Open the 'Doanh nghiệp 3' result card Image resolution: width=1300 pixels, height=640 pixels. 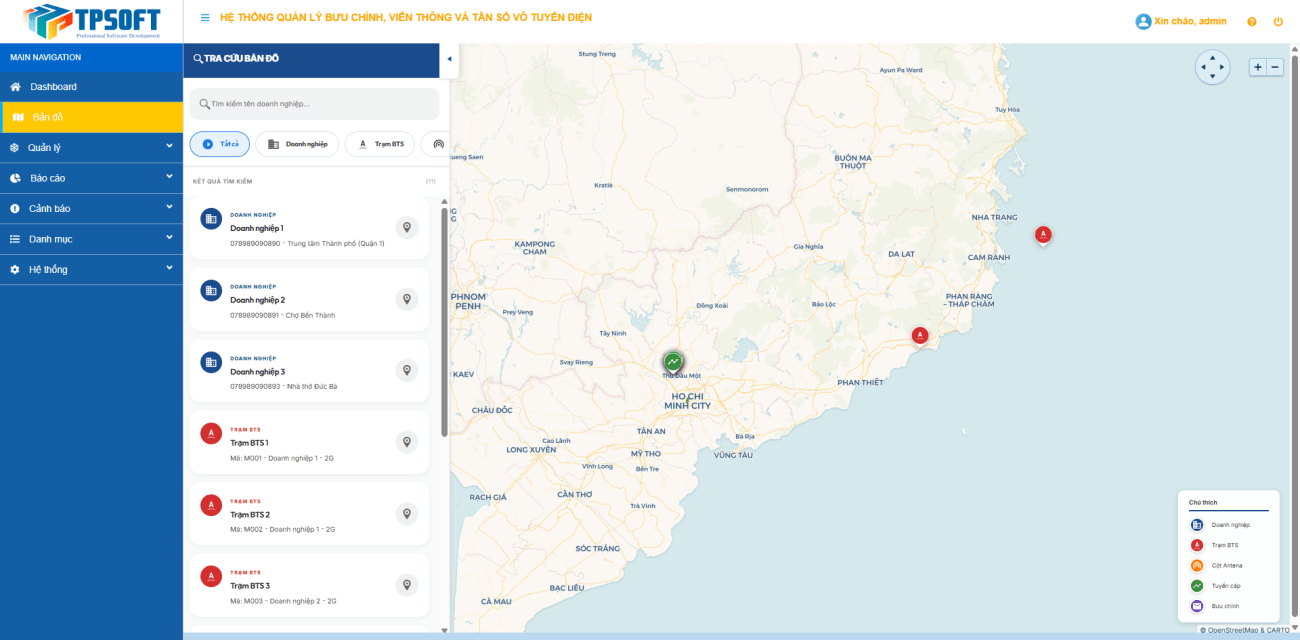pos(300,371)
